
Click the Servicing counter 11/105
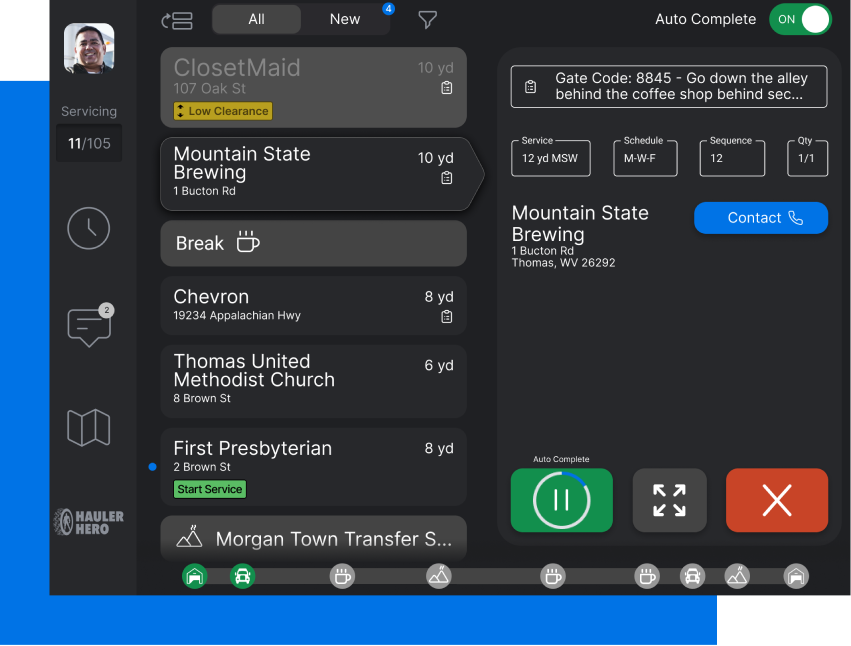point(89,143)
